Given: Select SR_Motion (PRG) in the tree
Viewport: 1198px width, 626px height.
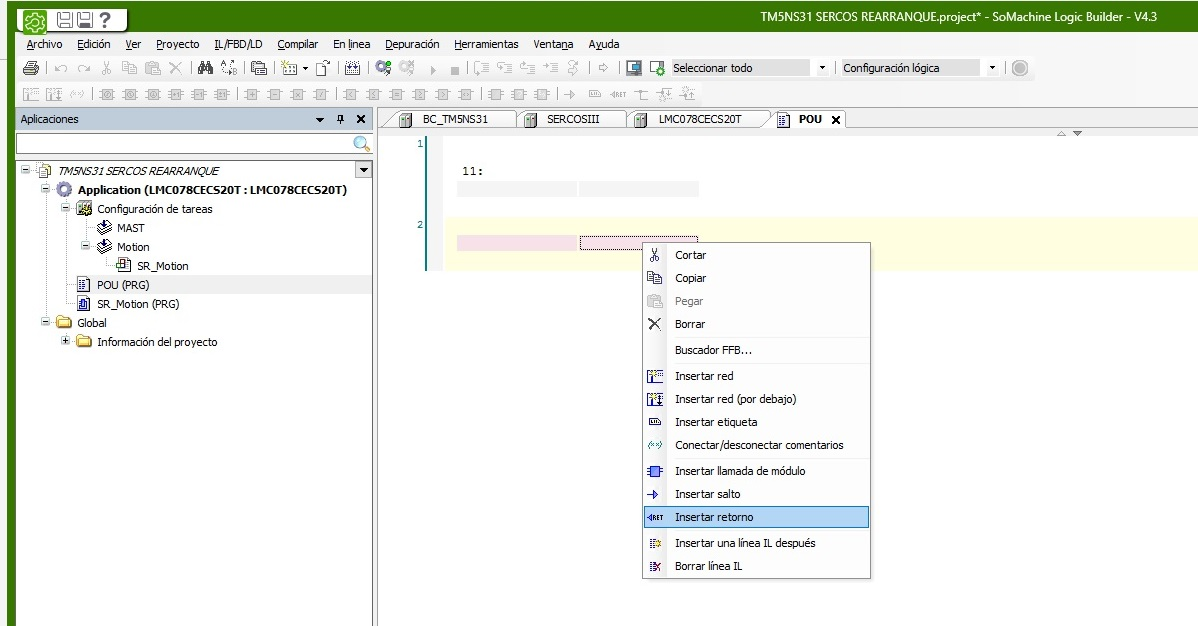Looking at the screenshot, I should (138, 303).
